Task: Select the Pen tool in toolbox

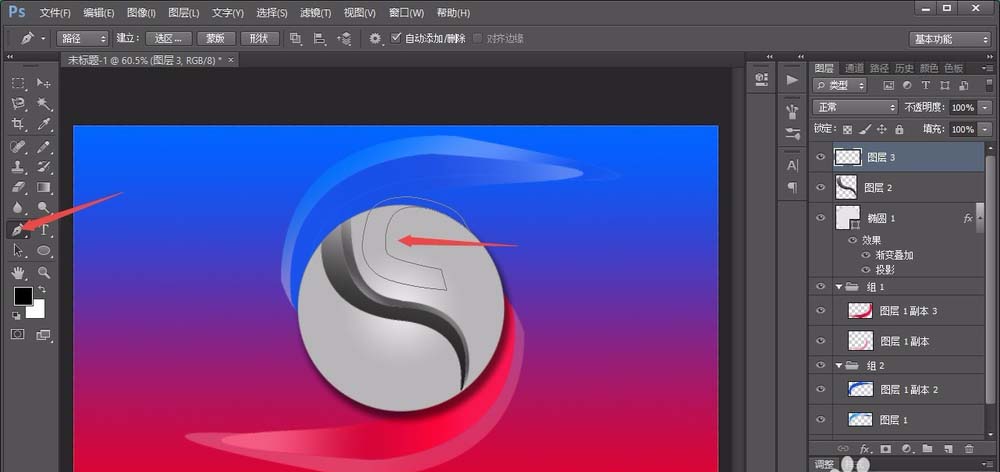Action: coord(18,230)
